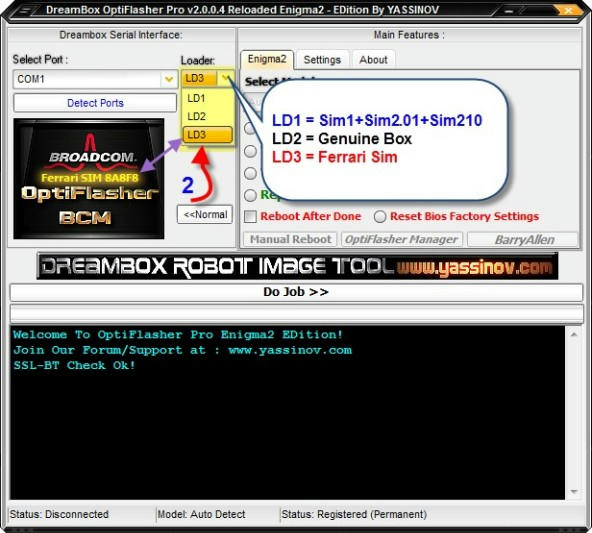
Task: Open OptiFlasher Manager
Action: [x=402, y=239]
